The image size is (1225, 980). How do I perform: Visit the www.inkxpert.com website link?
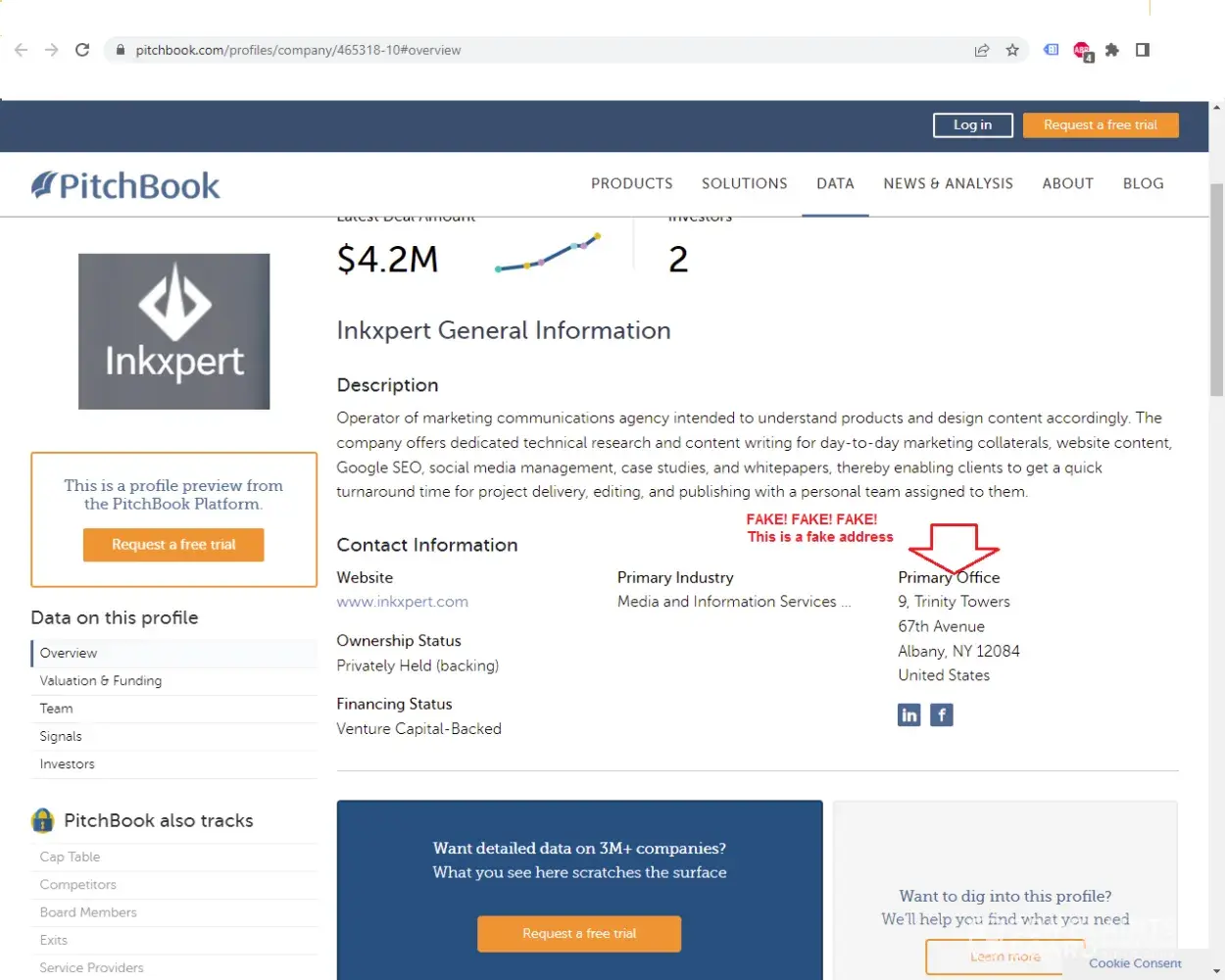(402, 602)
